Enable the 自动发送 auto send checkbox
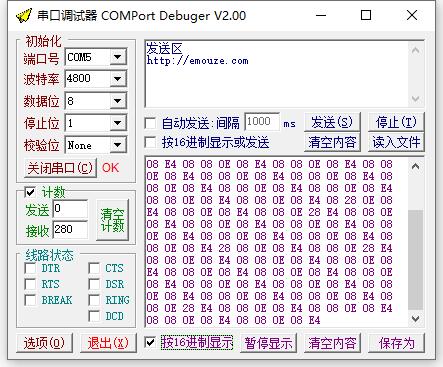Screen dimensions: 443x367 click(150, 123)
